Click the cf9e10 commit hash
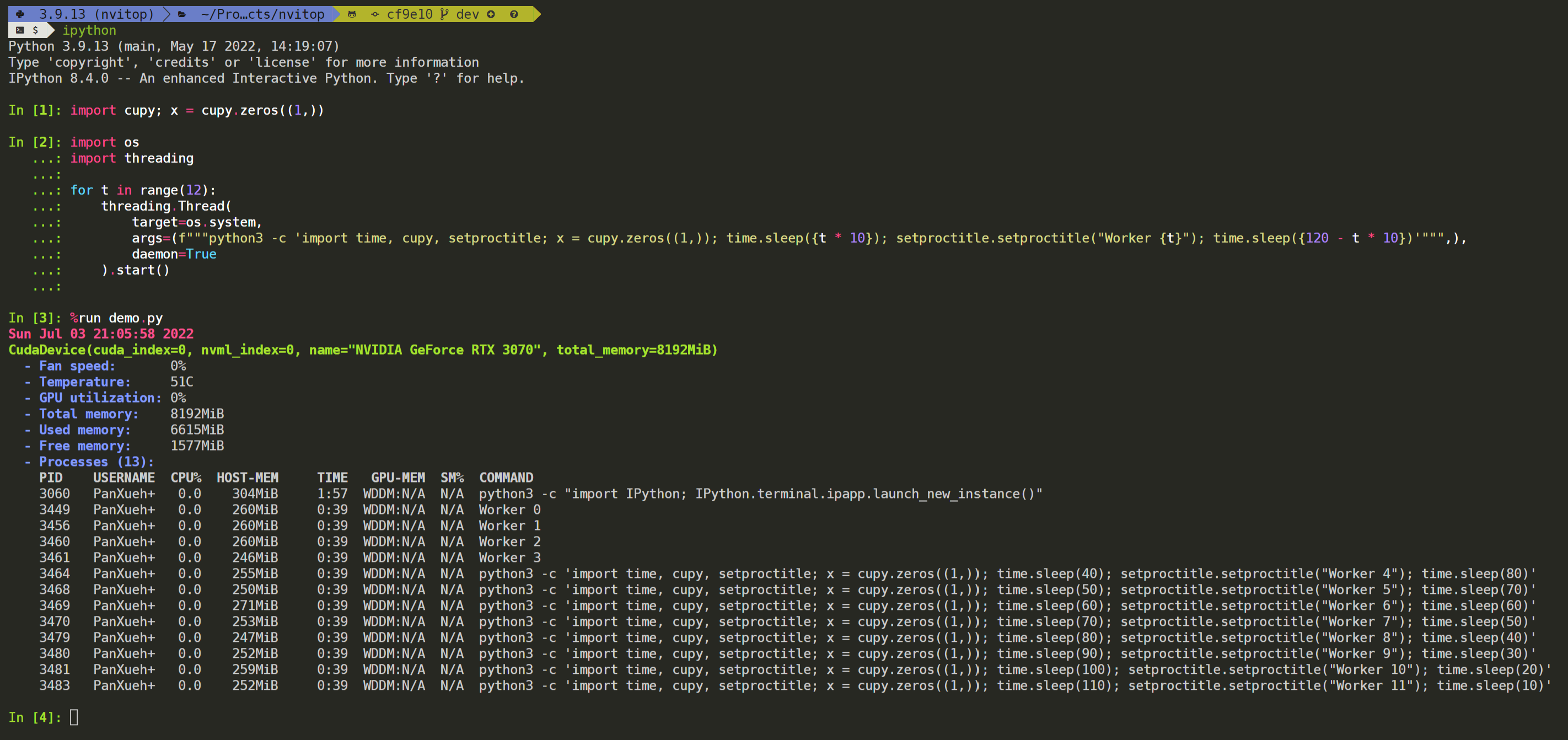The width and height of the screenshot is (1568, 740). (x=409, y=14)
